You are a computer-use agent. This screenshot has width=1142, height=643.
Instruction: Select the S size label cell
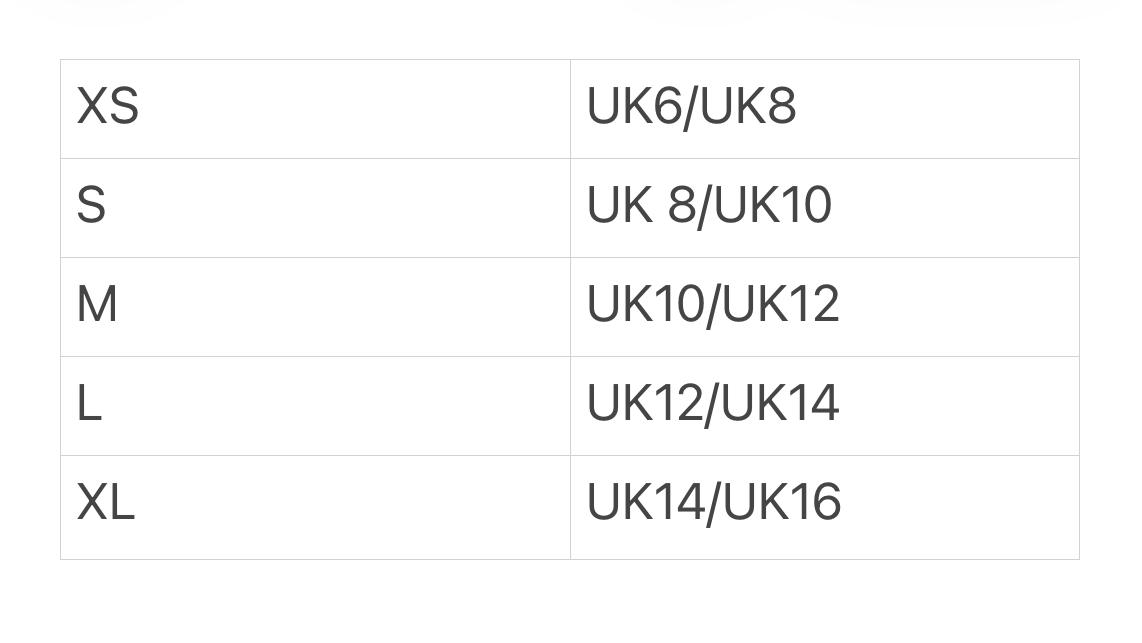click(x=91, y=205)
